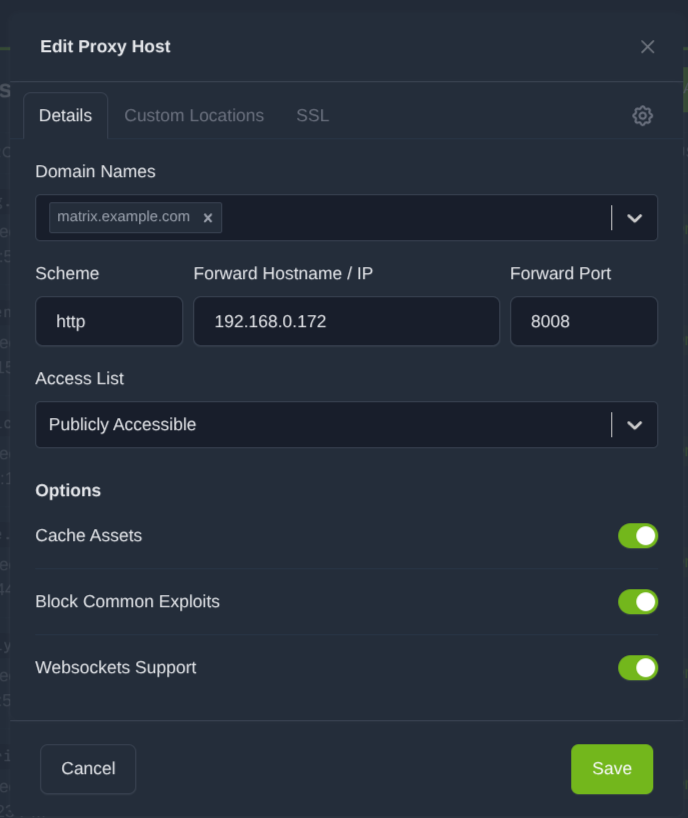Switch to the Details tab
Screen dimensions: 688x818
point(65,116)
